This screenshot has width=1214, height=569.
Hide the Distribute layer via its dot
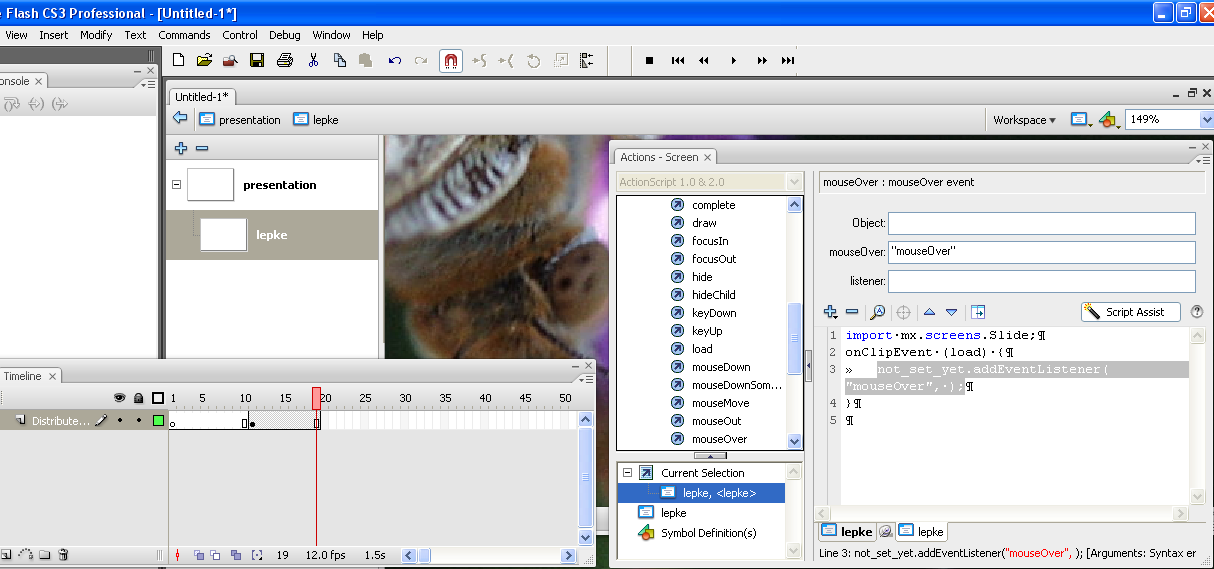tap(120, 421)
